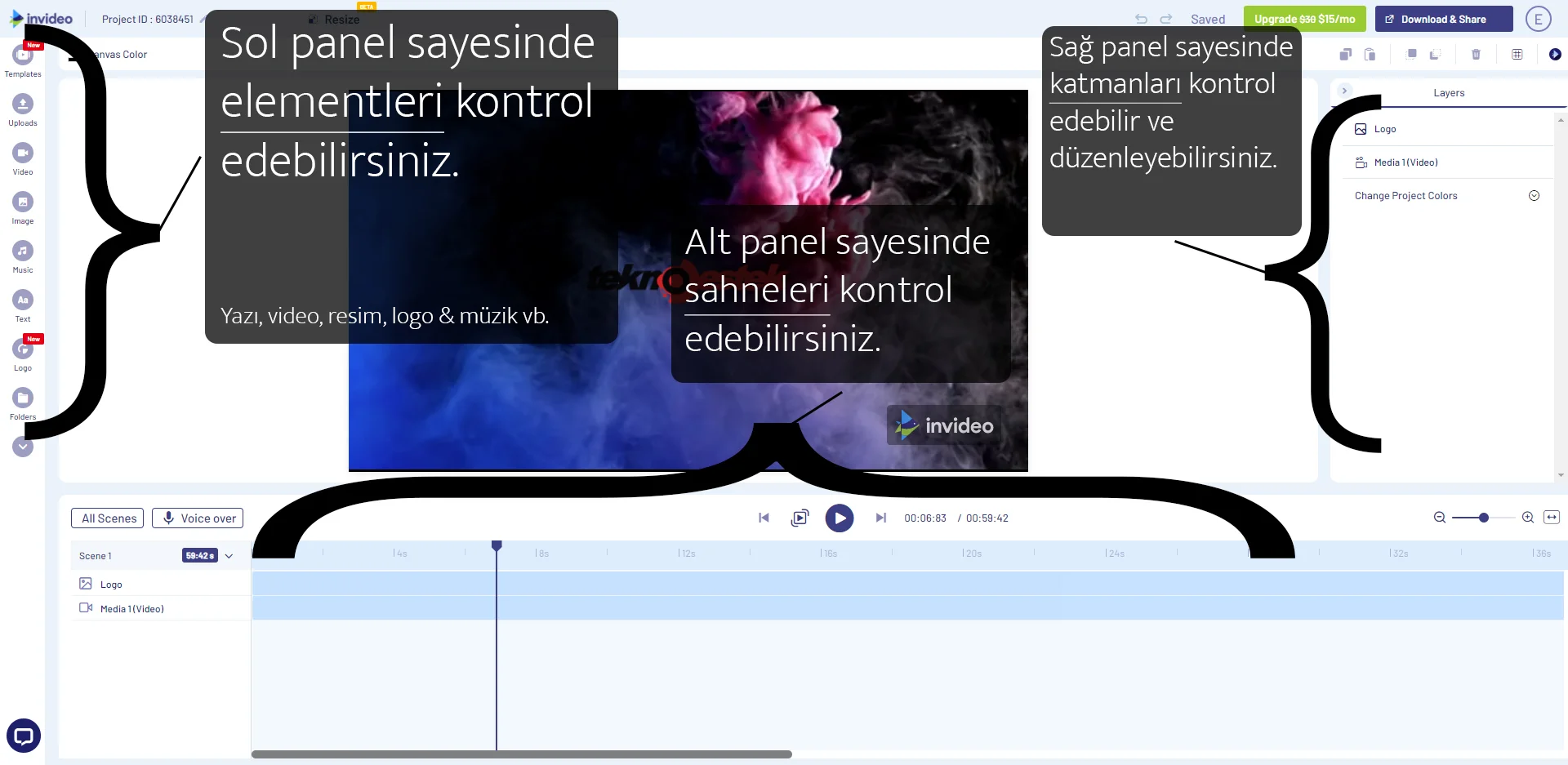Open the Logo panel in sidebar

23,355
